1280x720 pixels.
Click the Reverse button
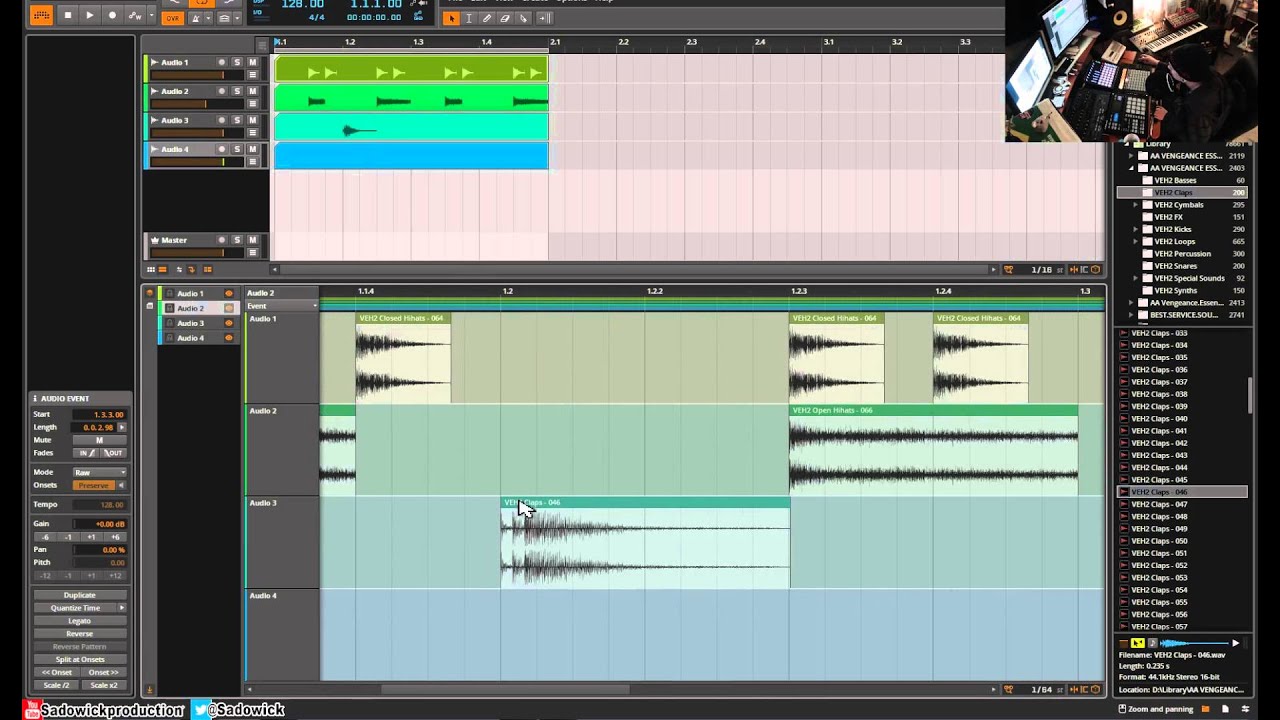tap(79, 634)
